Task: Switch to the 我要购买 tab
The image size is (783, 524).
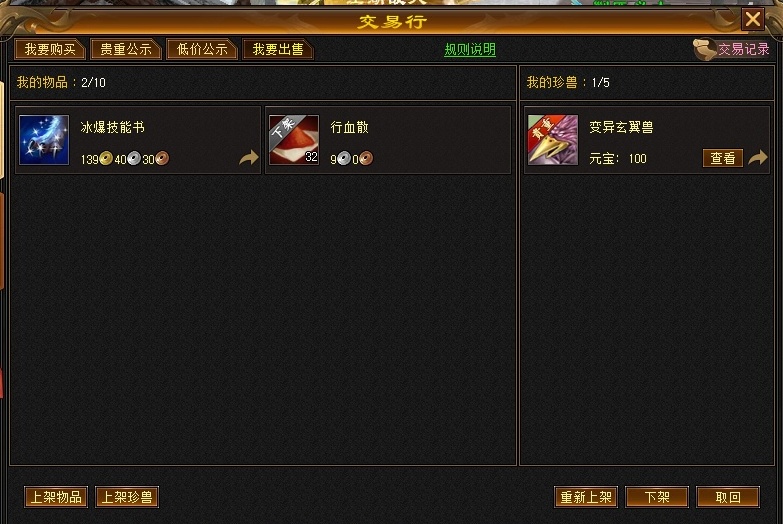Action: [x=50, y=49]
